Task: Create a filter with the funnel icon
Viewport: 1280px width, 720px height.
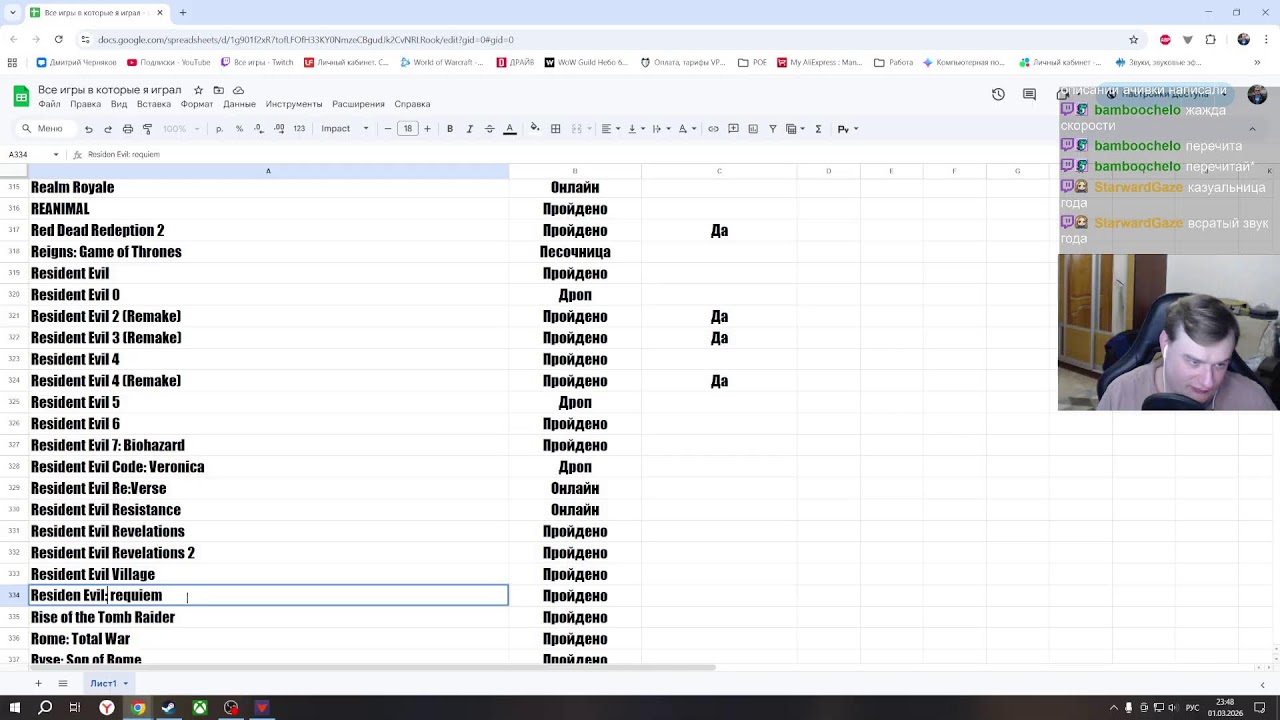Action: pos(772,129)
